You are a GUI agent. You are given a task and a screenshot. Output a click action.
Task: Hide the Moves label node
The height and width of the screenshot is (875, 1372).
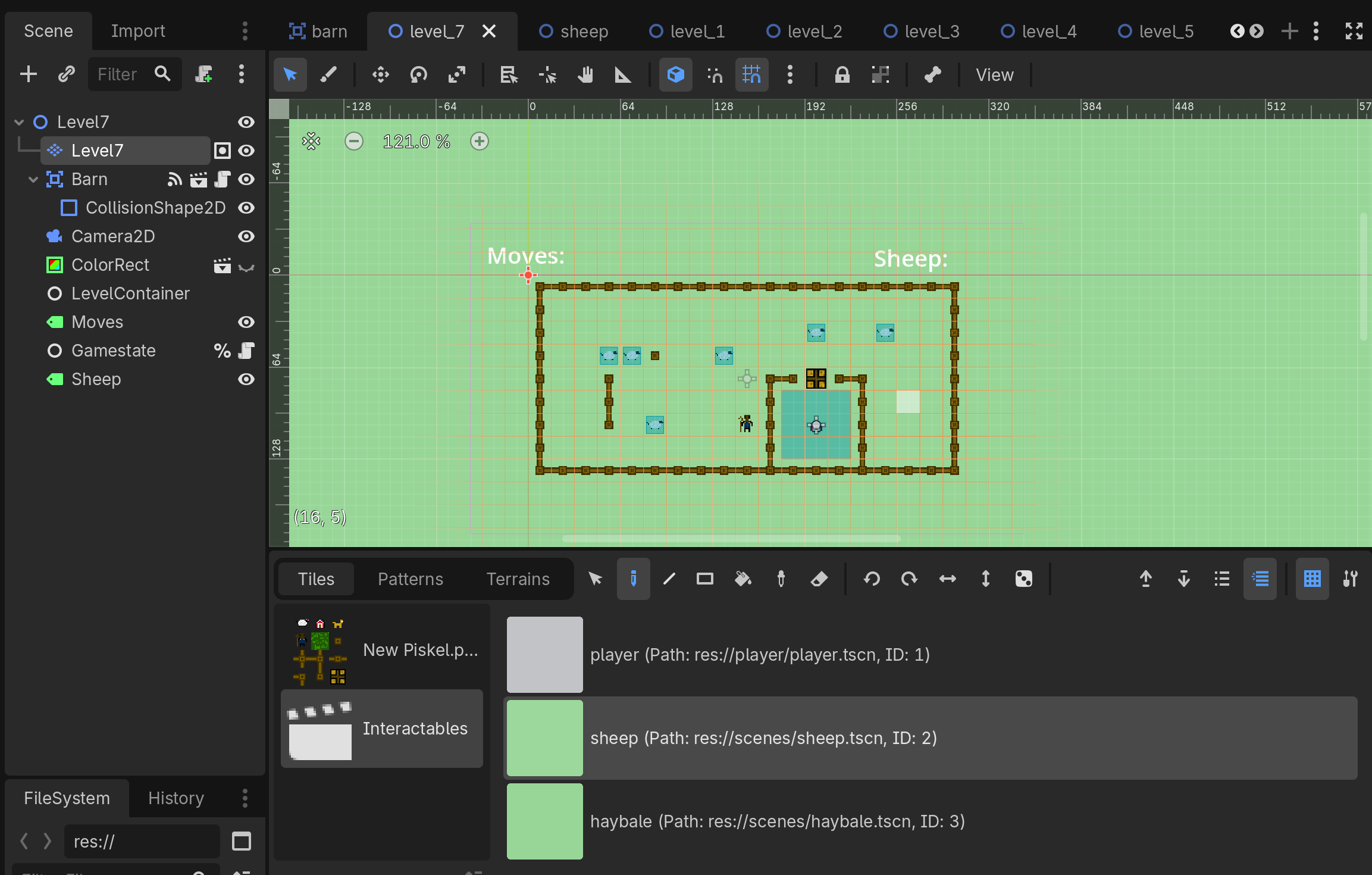pos(246,322)
